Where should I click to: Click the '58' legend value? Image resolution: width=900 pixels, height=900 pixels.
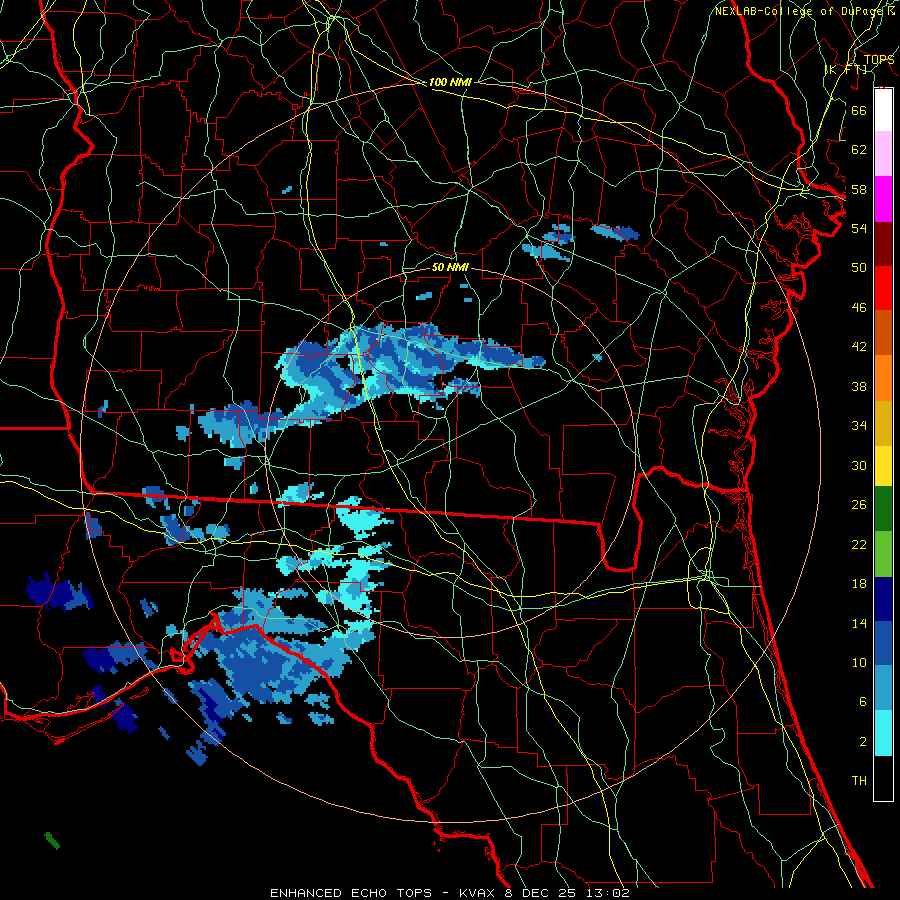(859, 189)
